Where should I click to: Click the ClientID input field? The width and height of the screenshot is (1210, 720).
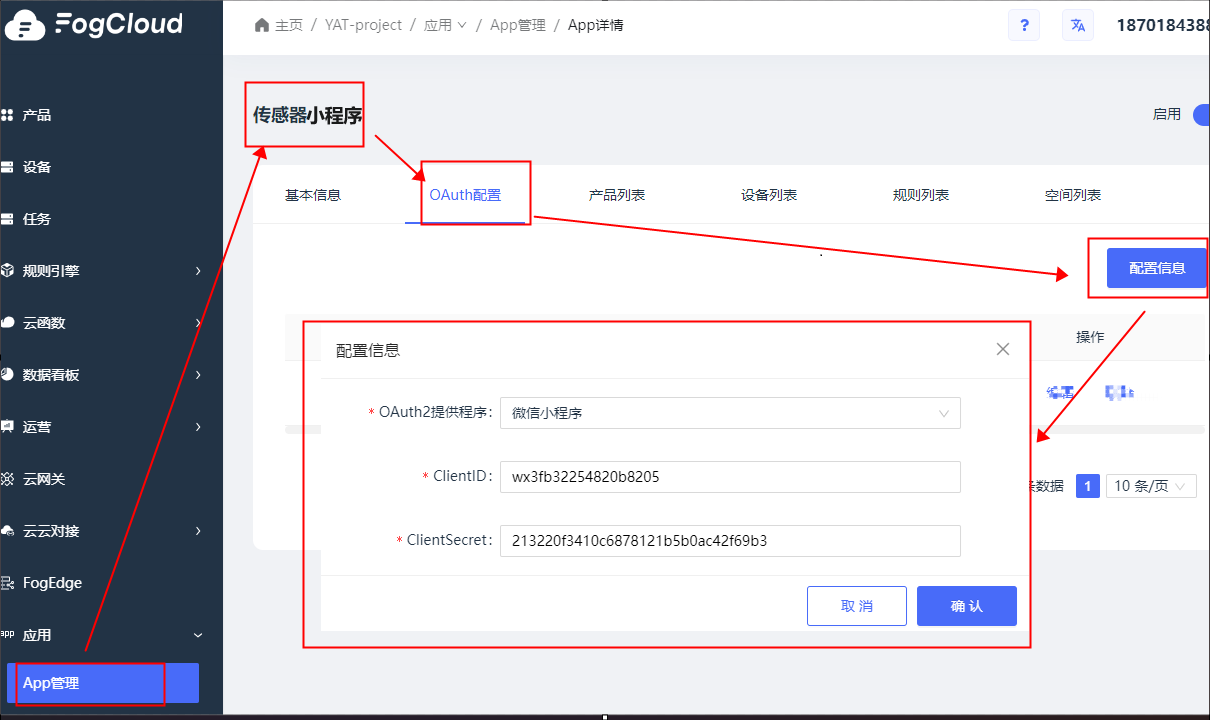[x=730, y=477]
